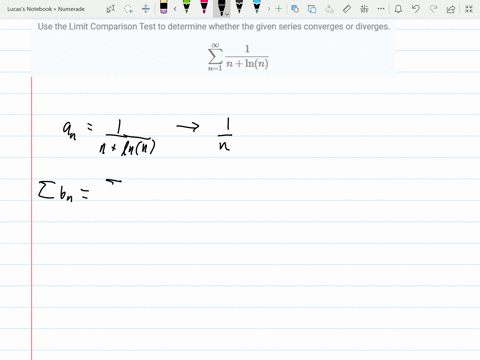
Task: Open the math assistant tool
Action: tap(364, 9)
